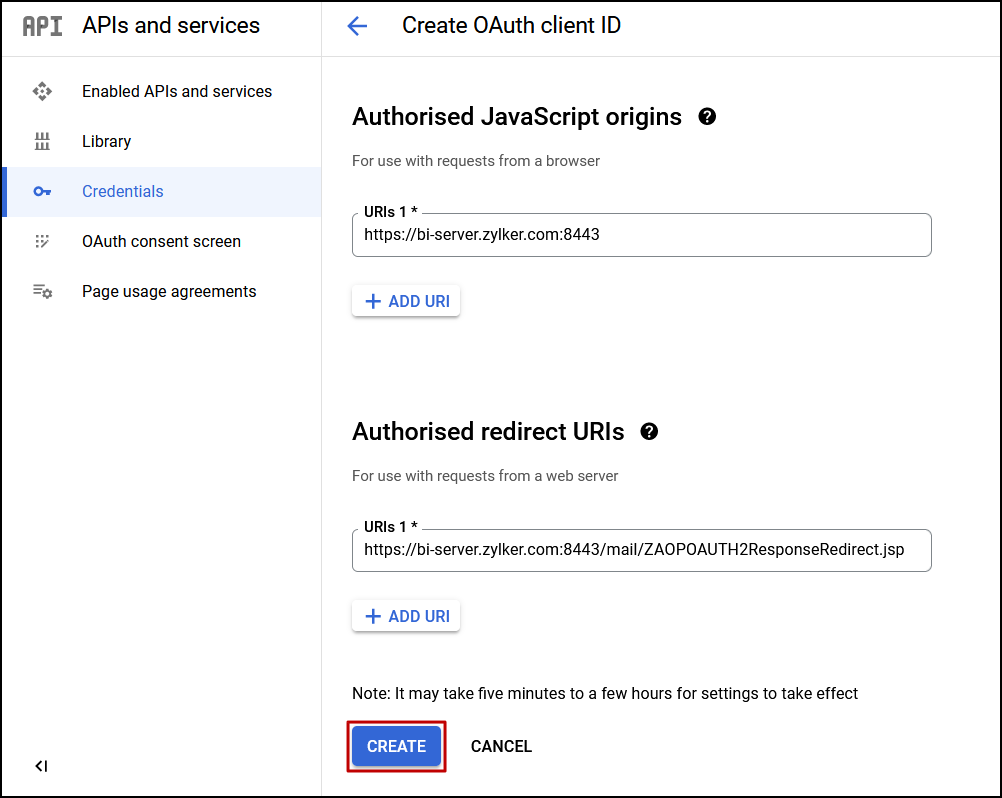1002x798 pixels.
Task: Open help for Authorised redirect URIs
Action: (649, 431)
